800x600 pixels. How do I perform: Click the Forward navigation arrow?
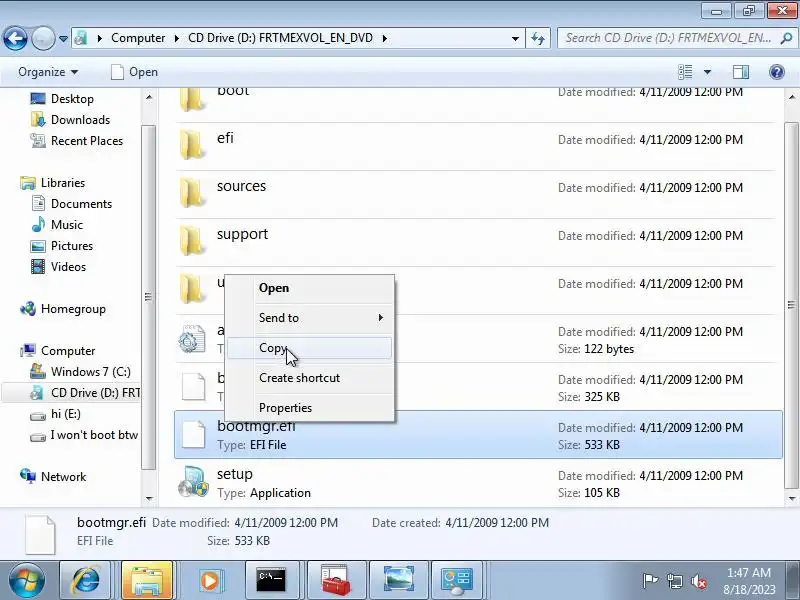pos(43,38)
